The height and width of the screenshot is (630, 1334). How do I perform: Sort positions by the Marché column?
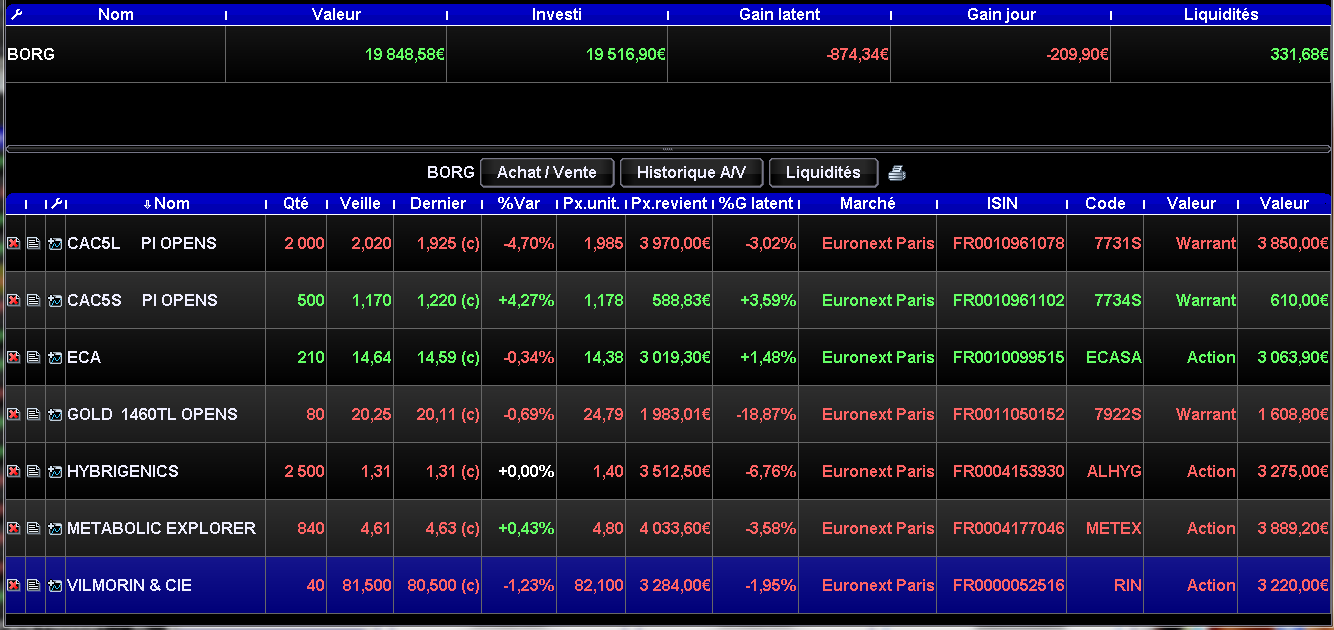(868, 203)
